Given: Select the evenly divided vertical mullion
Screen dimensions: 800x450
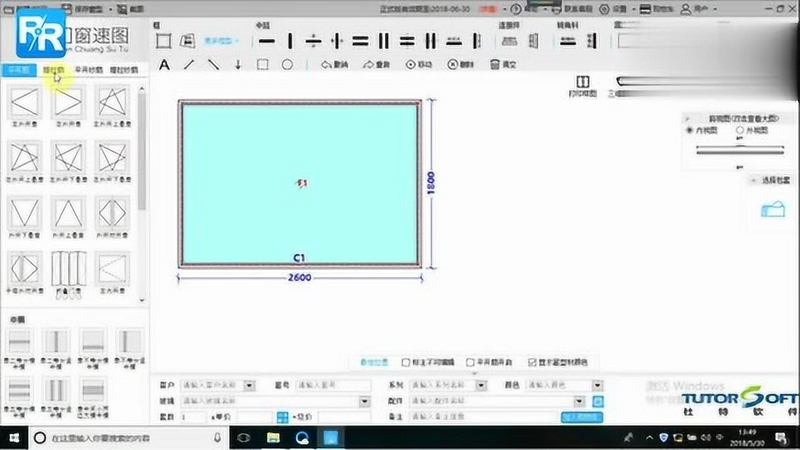Looking at the screenshot, I should point(337,41).
